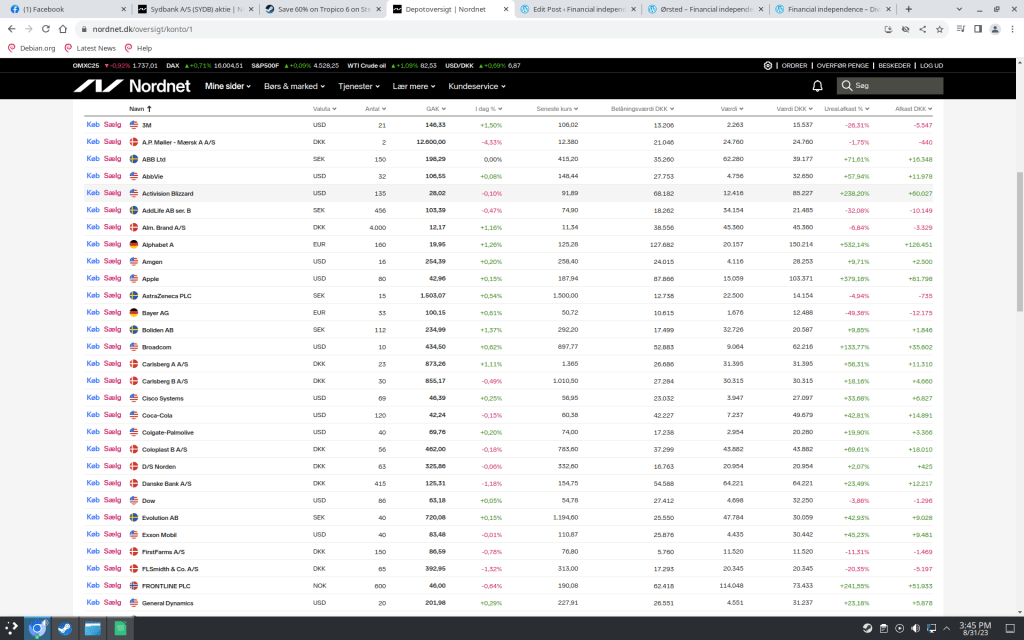This screenshot has width=1024, height=640.
Task: Switch to the Facebook tab
Action: click(60, 8)
